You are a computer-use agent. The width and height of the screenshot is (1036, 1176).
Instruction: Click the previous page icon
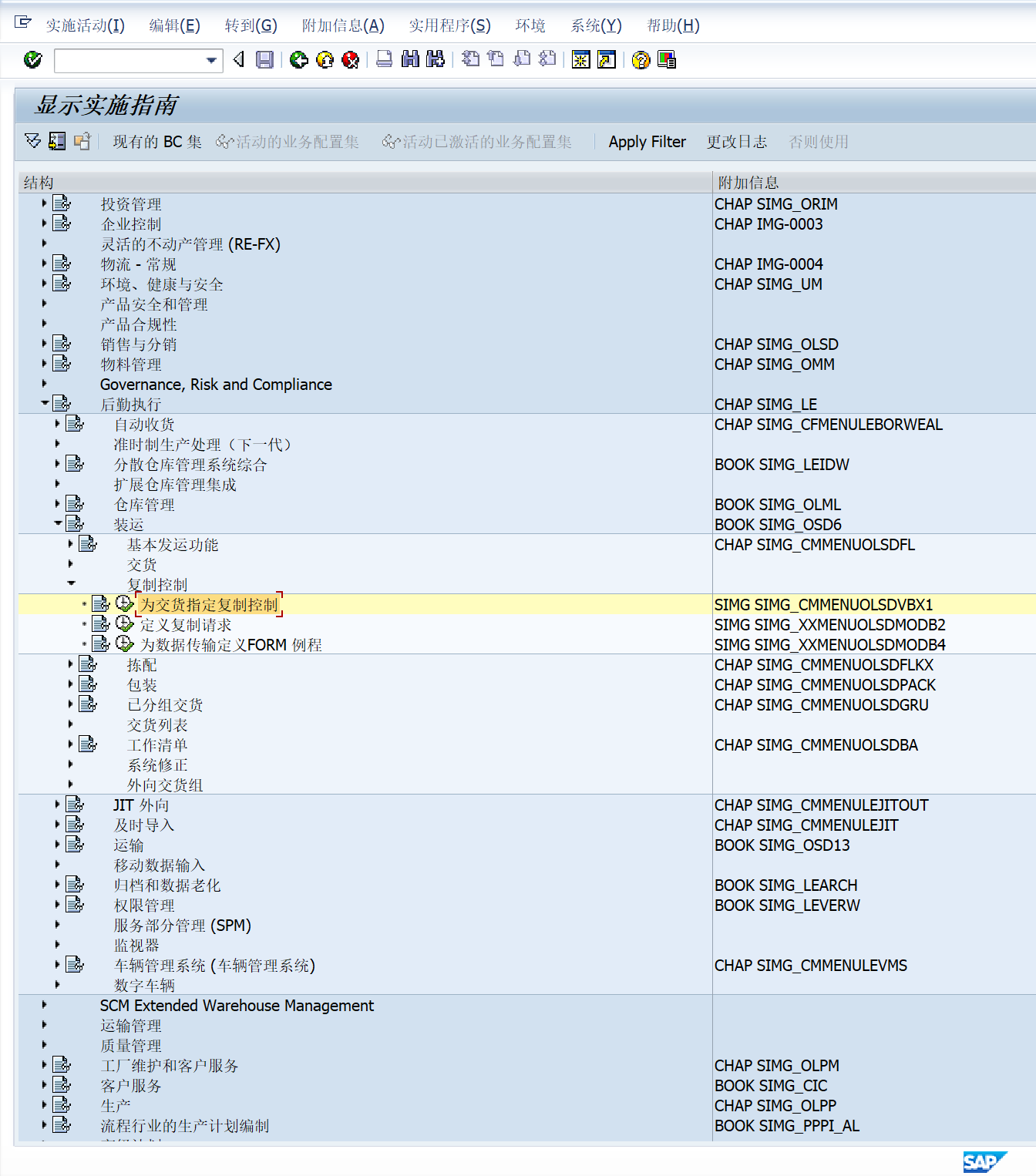click(496, 60)
